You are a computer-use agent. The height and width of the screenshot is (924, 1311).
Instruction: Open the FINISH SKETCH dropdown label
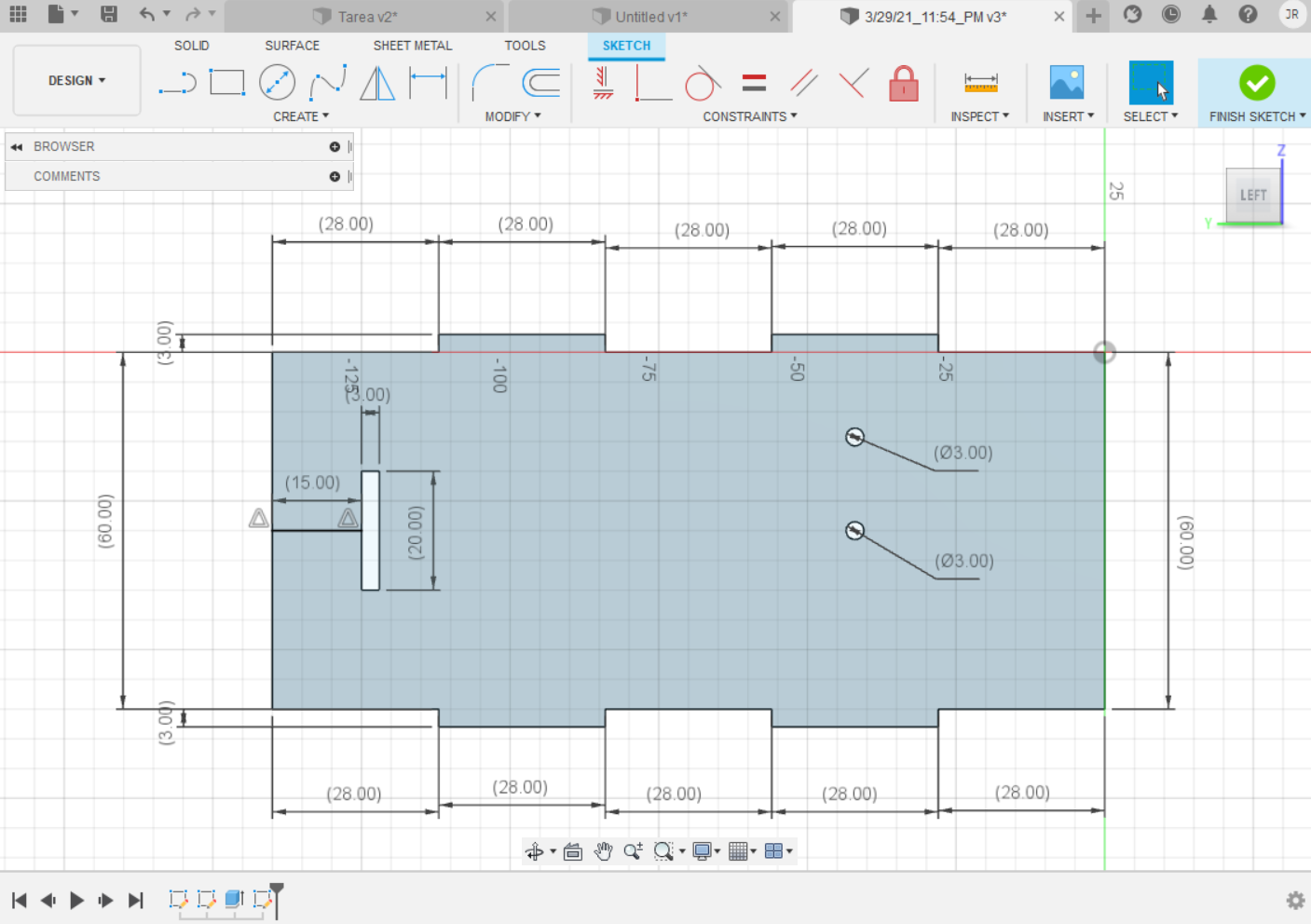[x=1257, y=116]
